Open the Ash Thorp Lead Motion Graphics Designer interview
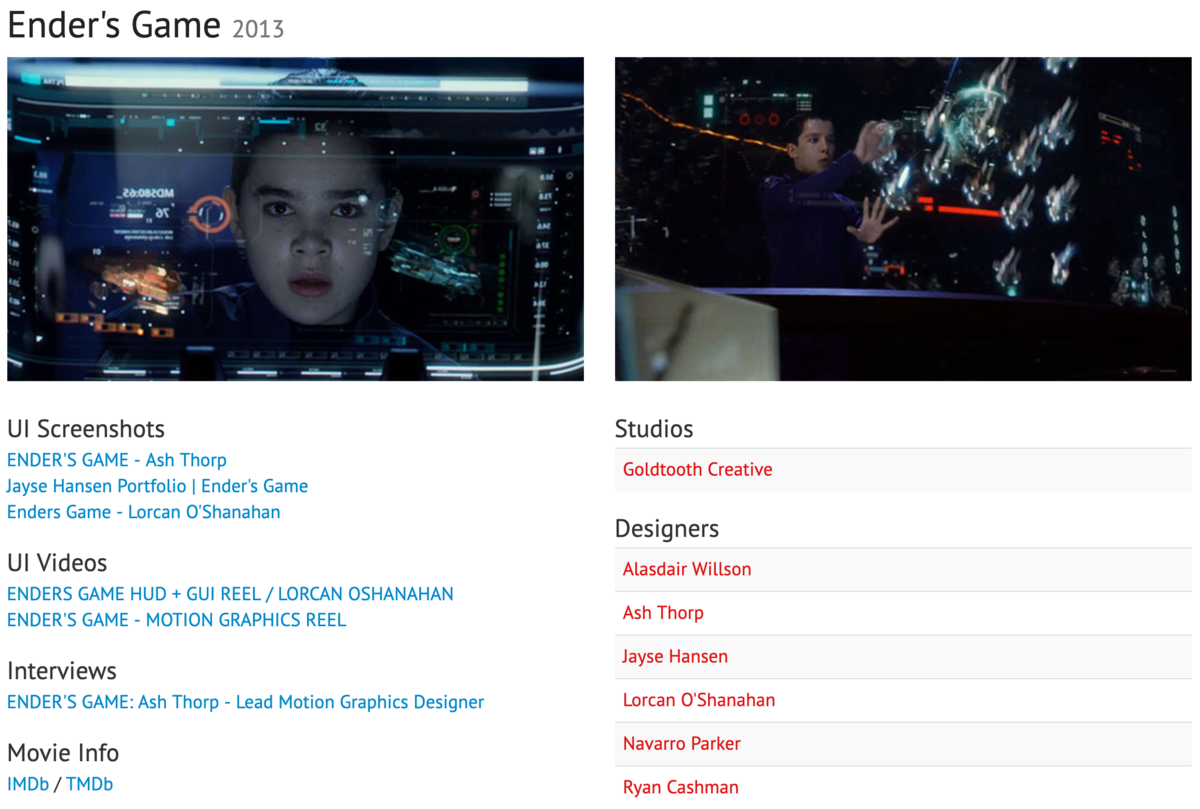Image resolution: width=1200 pixels, height=809 pixels. coord(245,702)
